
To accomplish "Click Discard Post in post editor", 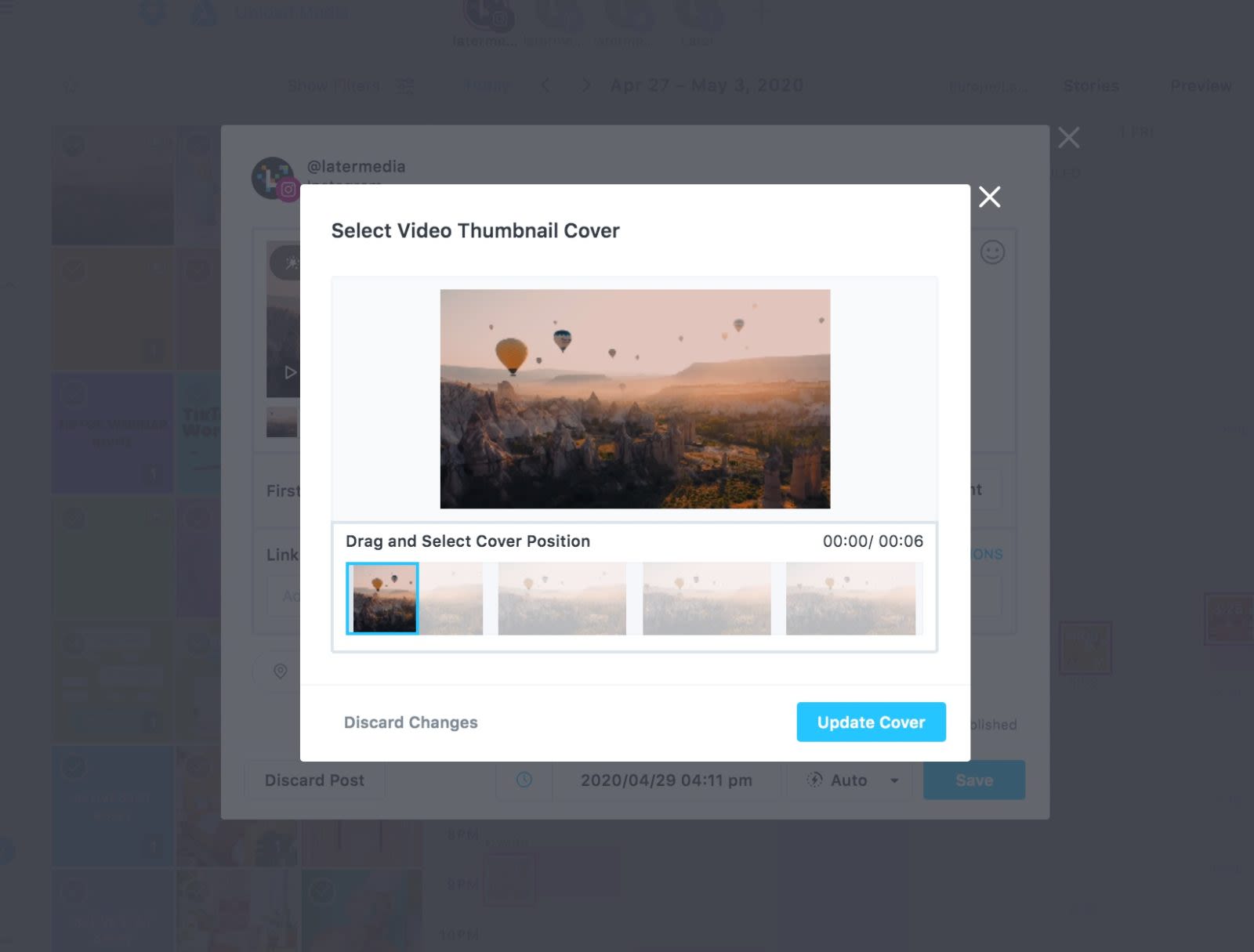I will click(314, 780).
